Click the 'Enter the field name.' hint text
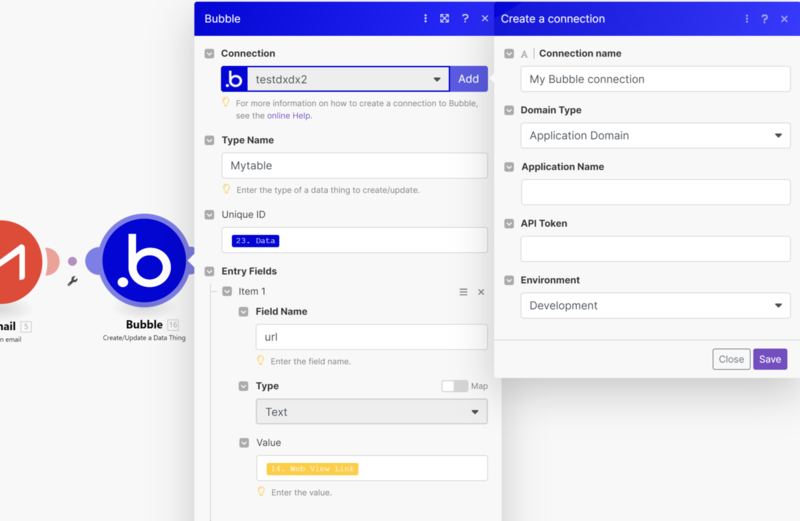Image resolution: width=800 pixels, height=521 pixels. point(311,361)
